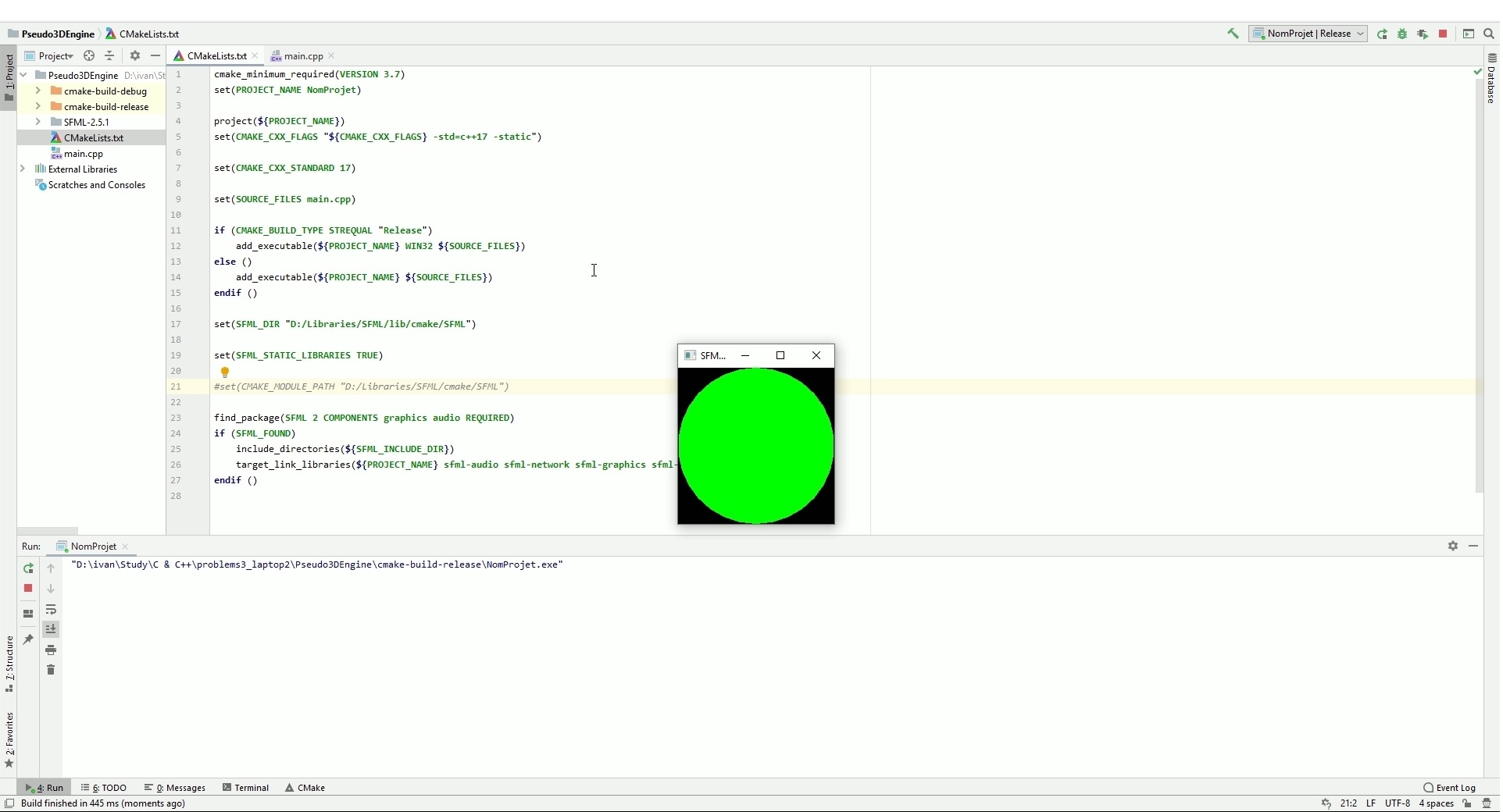1503x812 pixels.
Task: Open the 6: TODO tool window
Action: (105, 788)
